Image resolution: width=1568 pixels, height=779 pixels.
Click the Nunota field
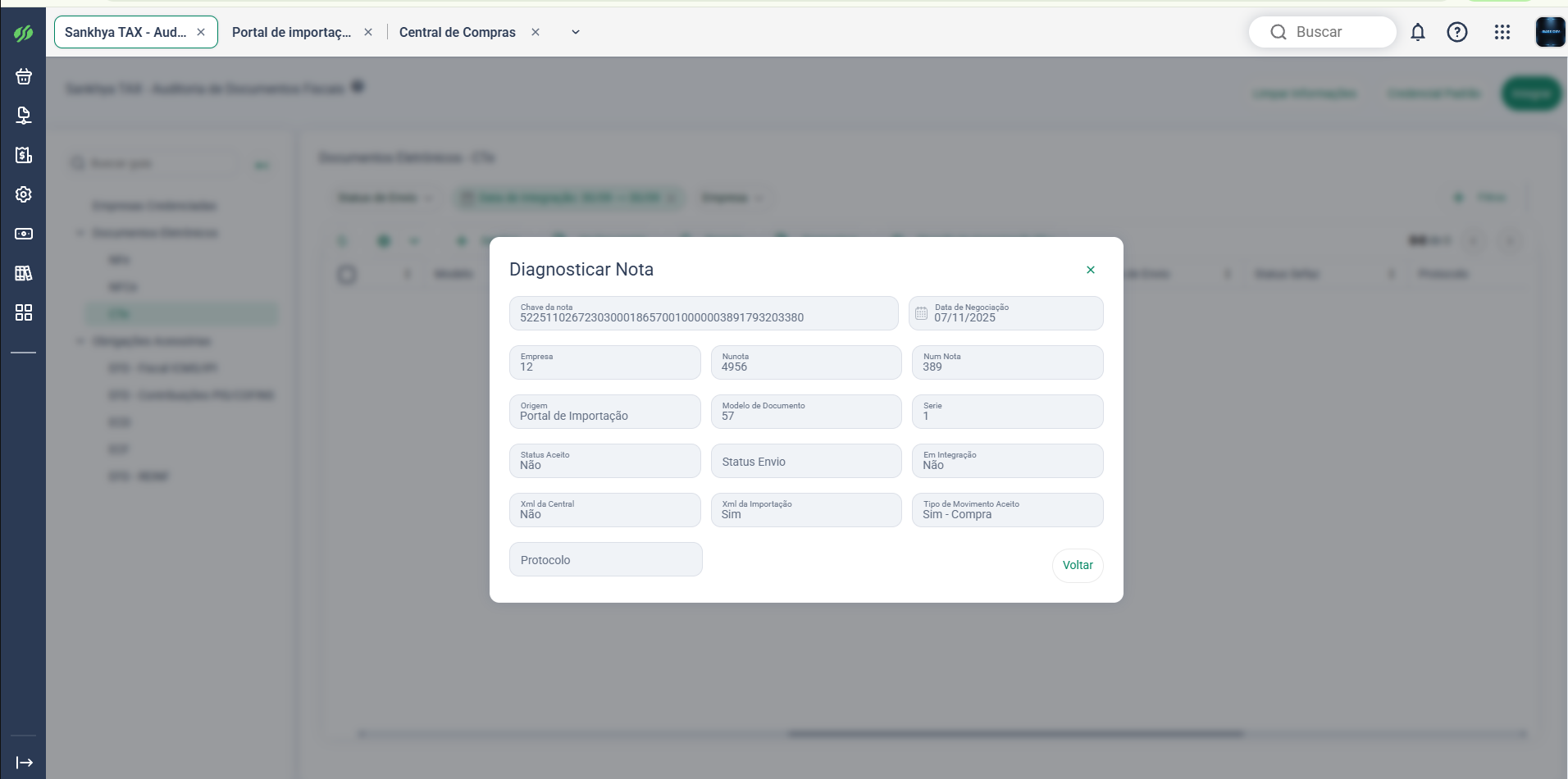pos(806,362)
